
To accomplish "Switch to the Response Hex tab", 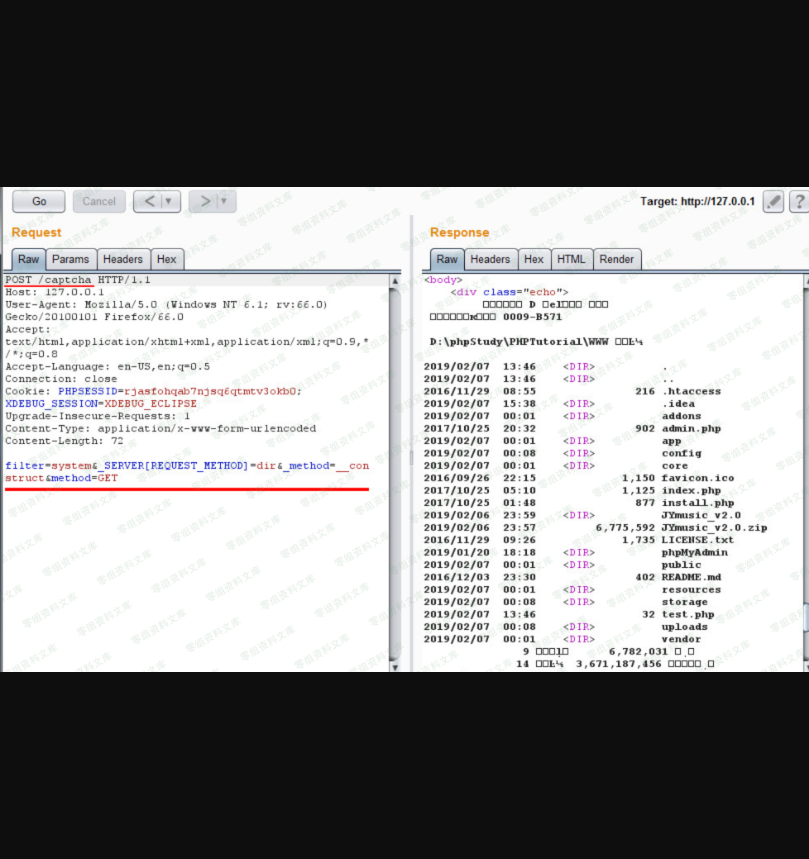I will (534, 259).
